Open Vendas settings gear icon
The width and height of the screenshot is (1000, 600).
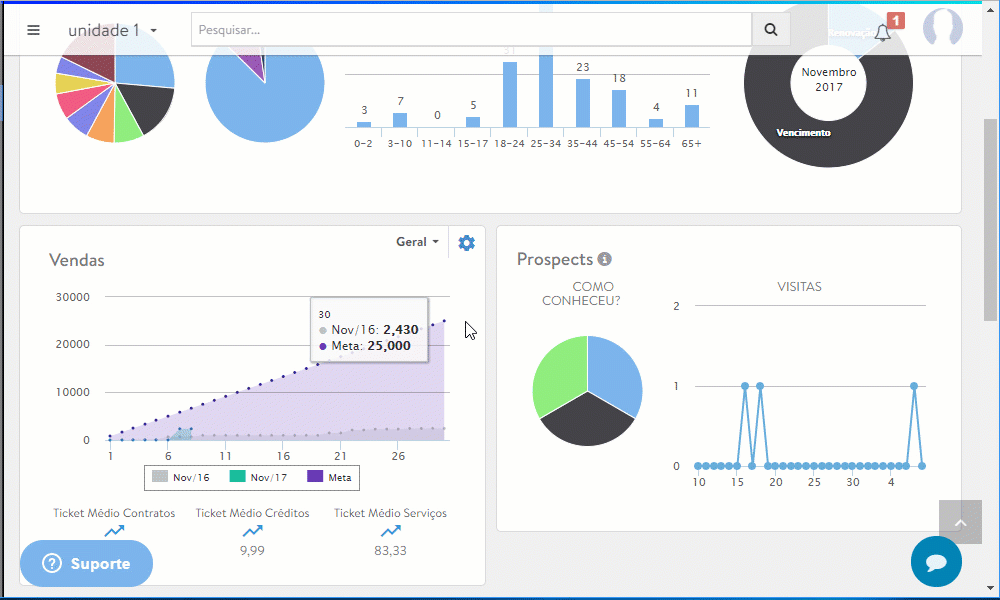point(466,243)
